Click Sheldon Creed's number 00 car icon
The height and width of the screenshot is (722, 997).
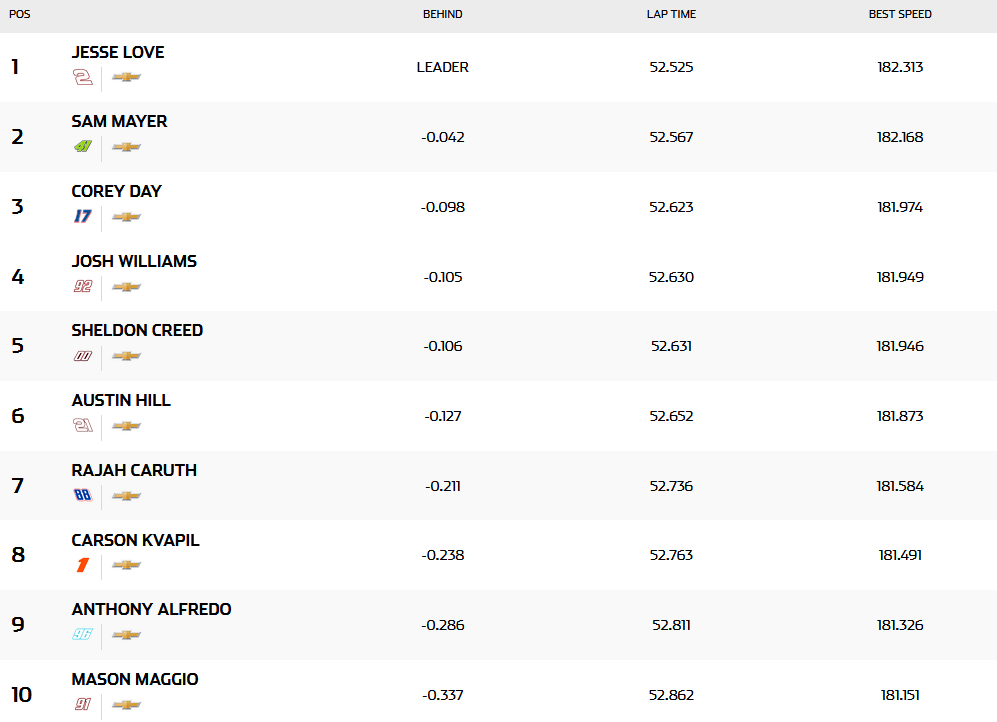tap(83, 356)
